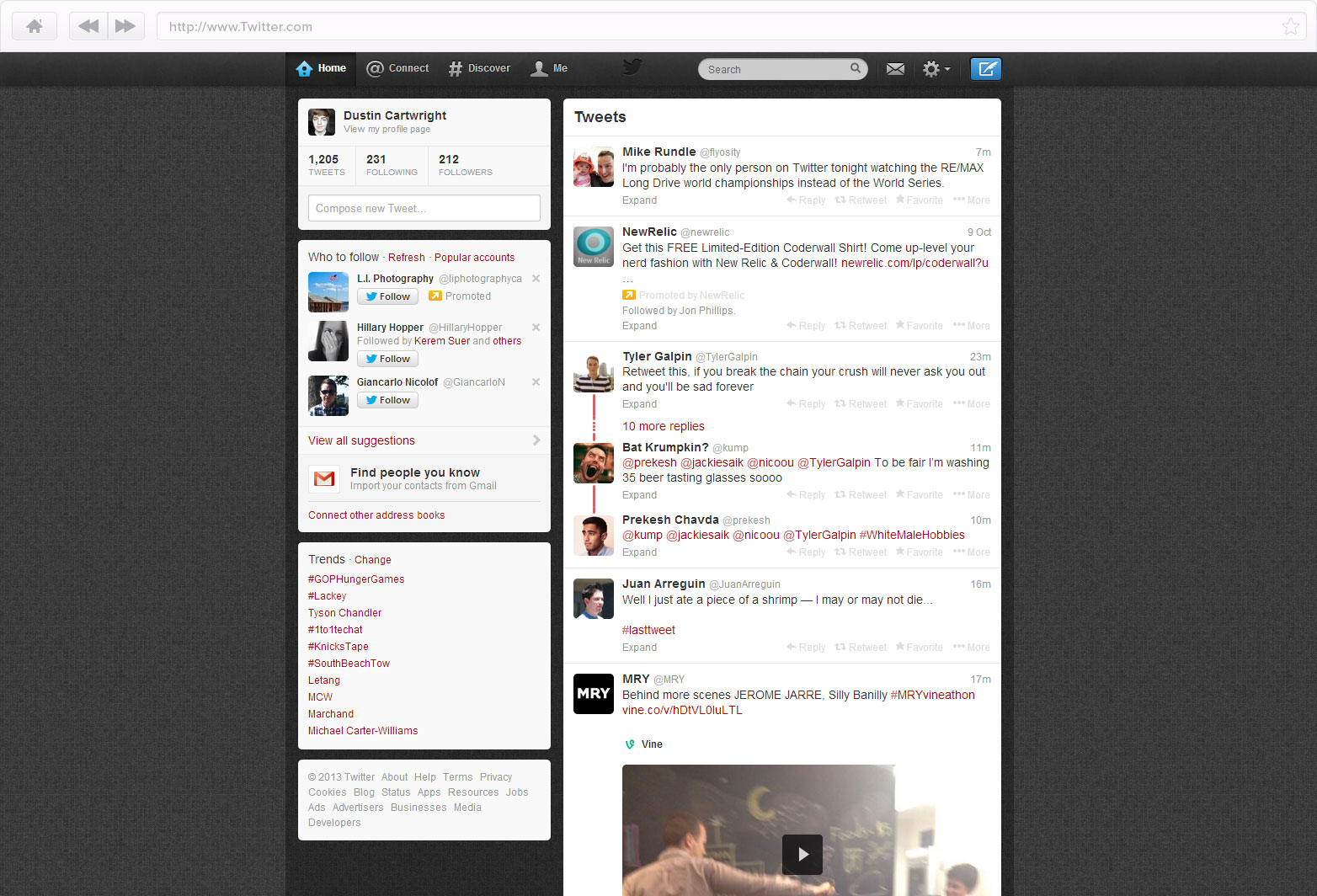1317x896 pixels.
Task: Open the #SouthBeachTow trend
Action: 349,664
